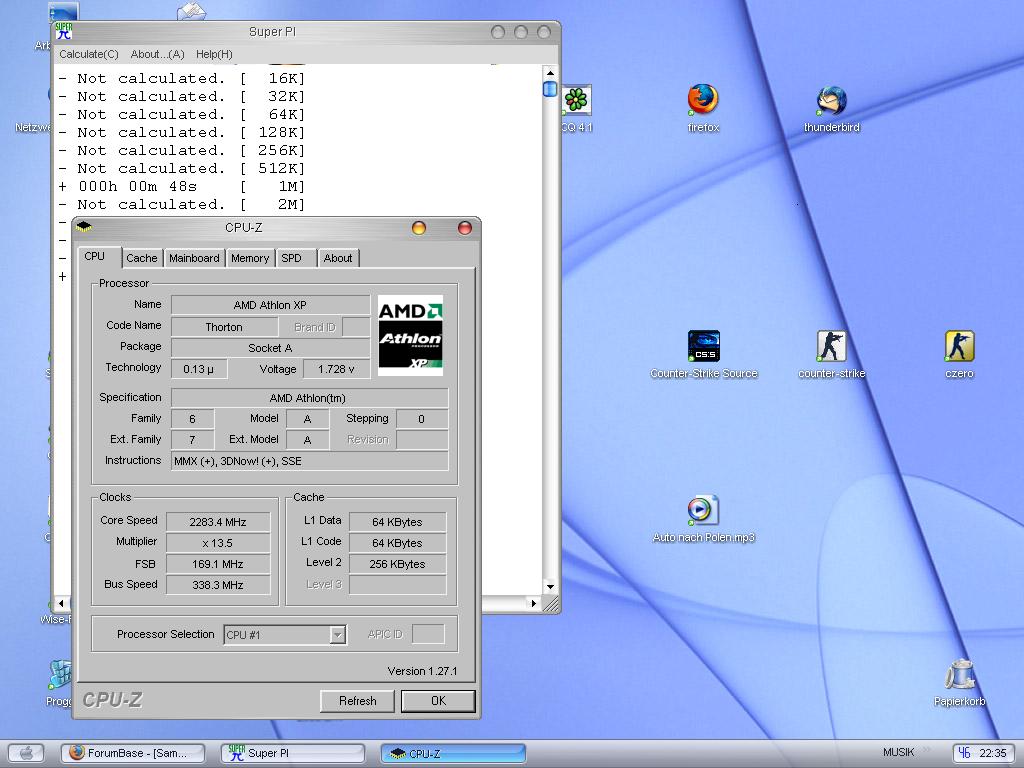The image size is (1024, 768).
Task: Click the Code Name field Thorton
Action: 224,327
